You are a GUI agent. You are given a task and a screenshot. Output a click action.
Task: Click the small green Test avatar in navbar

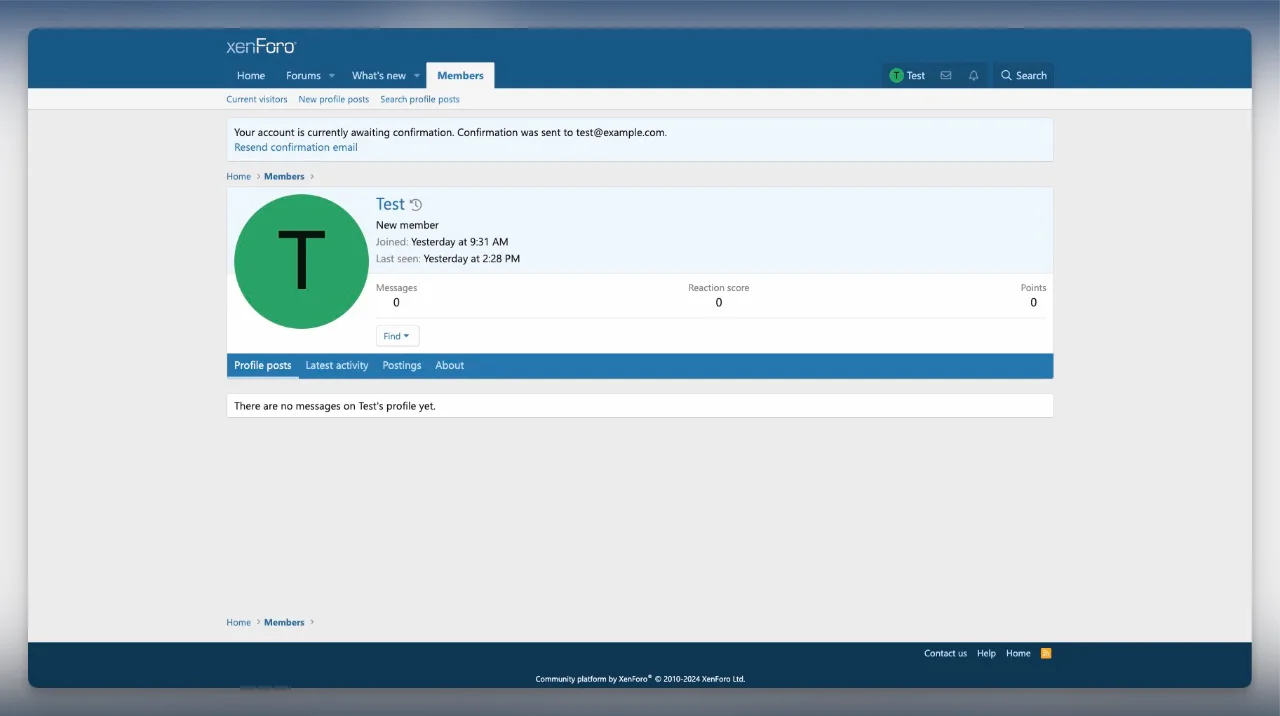[896, 76]
